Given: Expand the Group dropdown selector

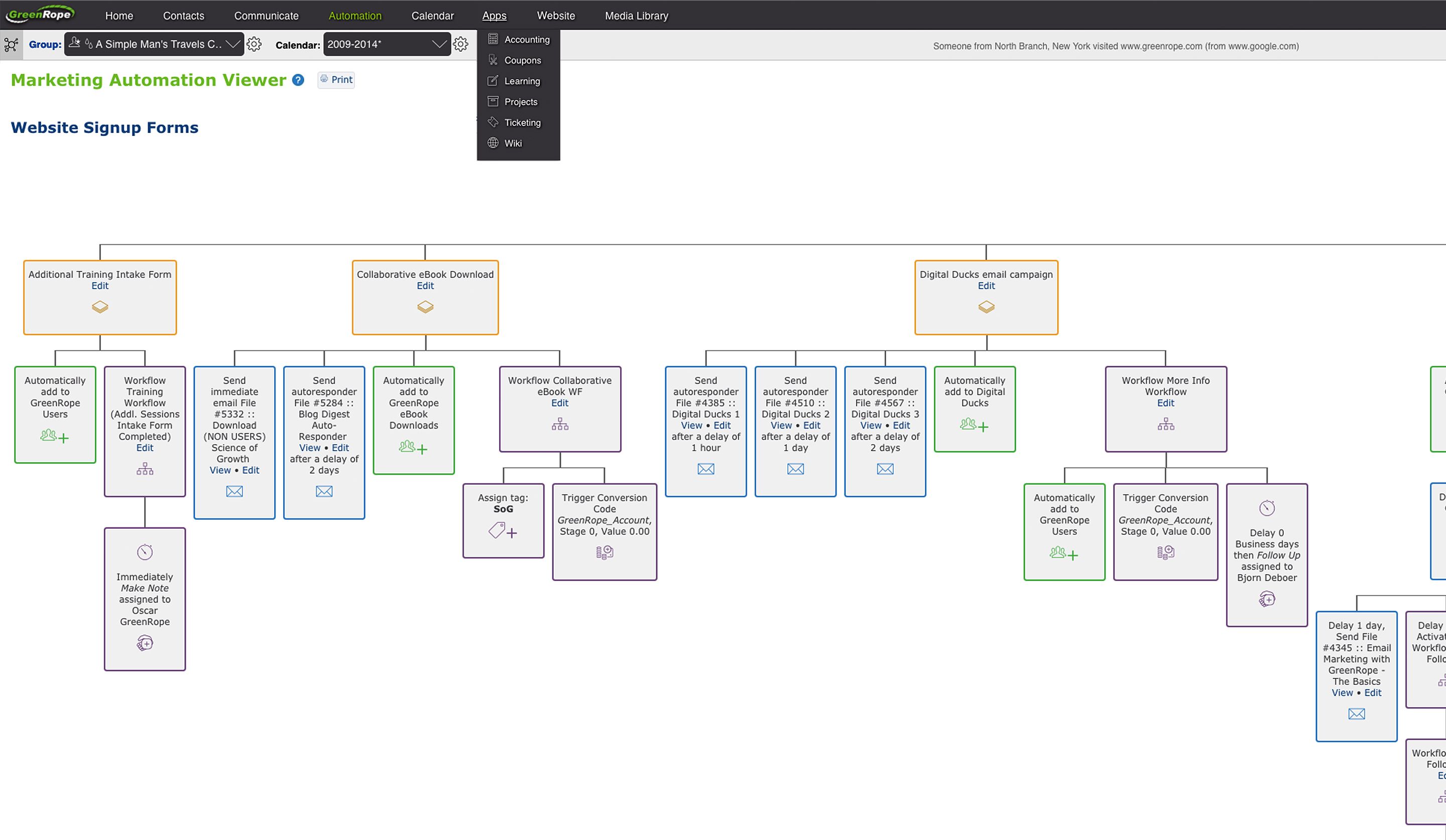Looking at the screenshot, I should point(154,44).
